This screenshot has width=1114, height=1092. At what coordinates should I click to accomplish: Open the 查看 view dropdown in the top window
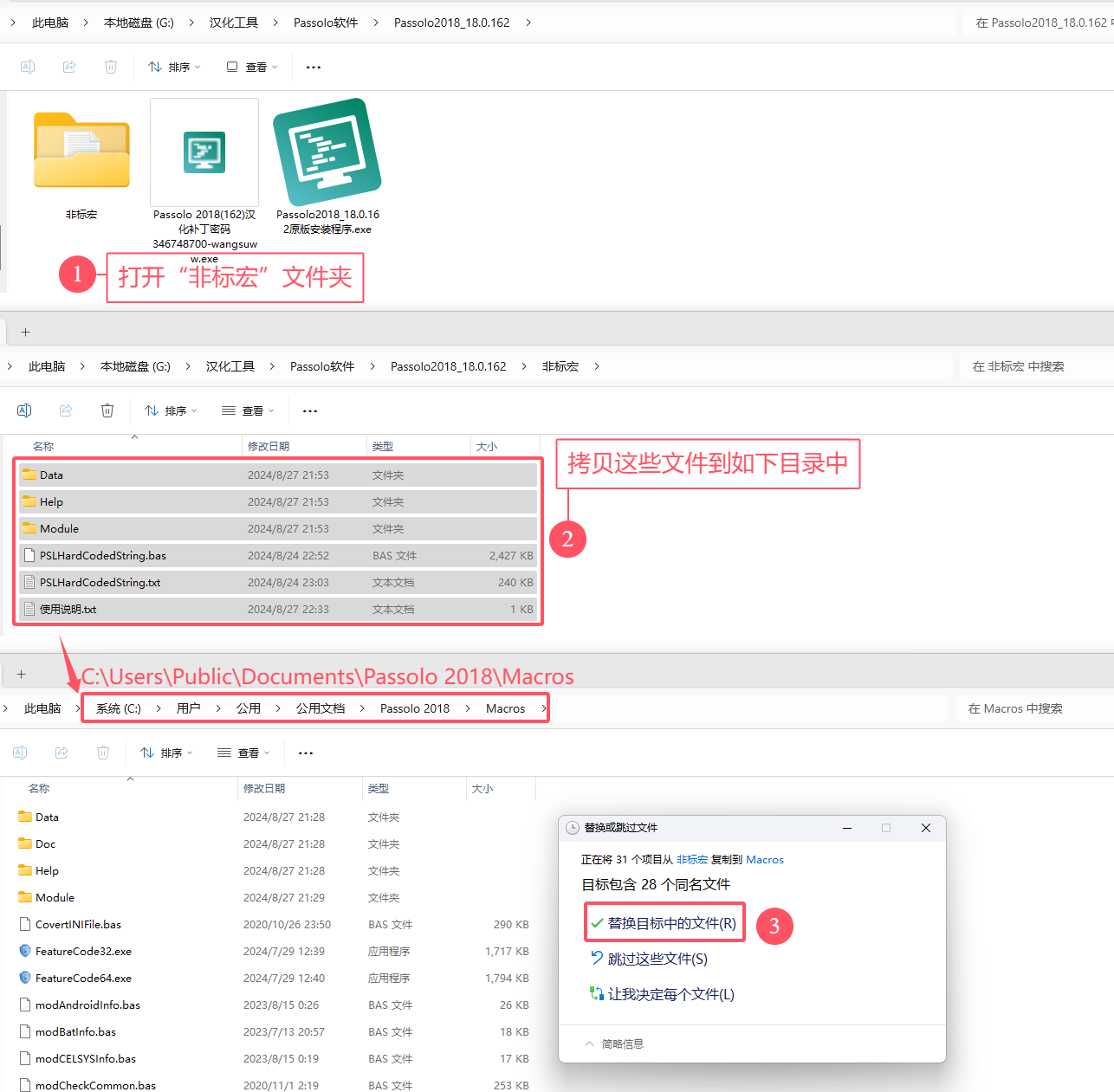pos(252,67)
